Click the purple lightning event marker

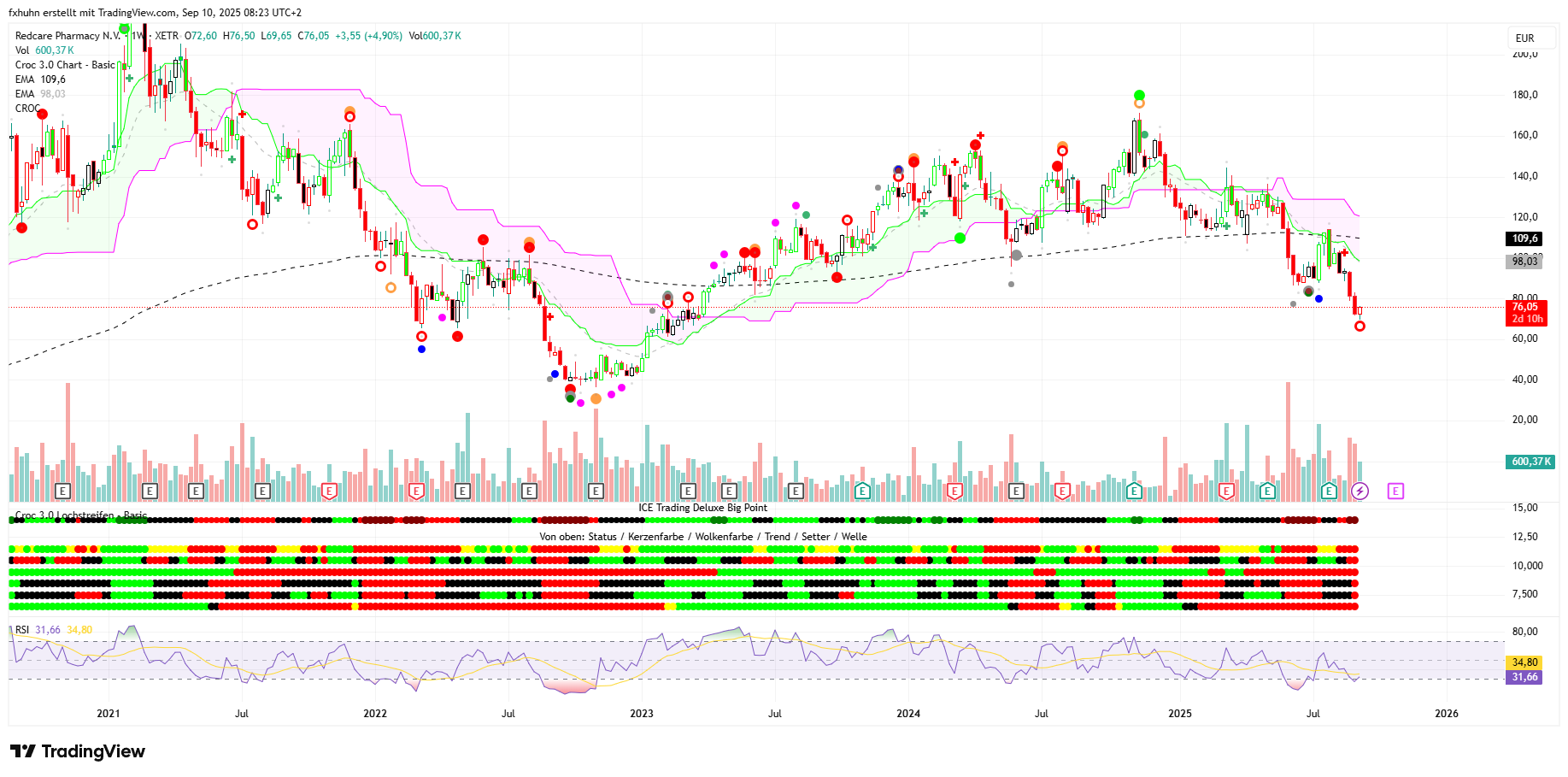[x=1360, y=491]
